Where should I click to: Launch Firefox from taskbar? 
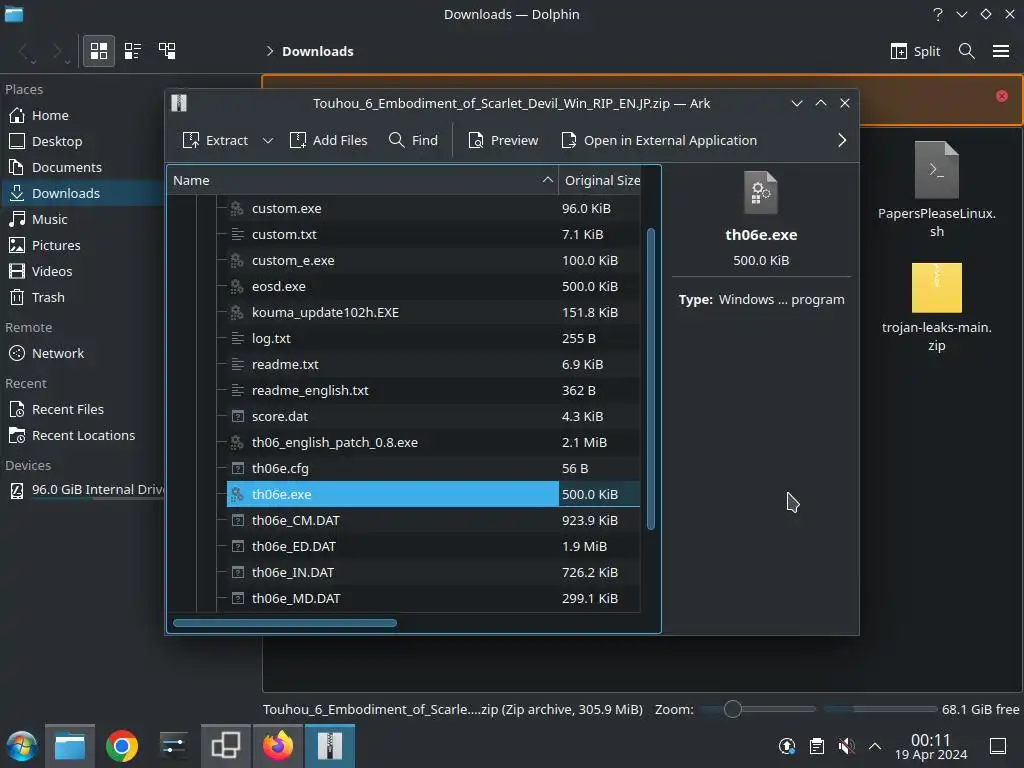pyautogui.click(x=278, y=746)
